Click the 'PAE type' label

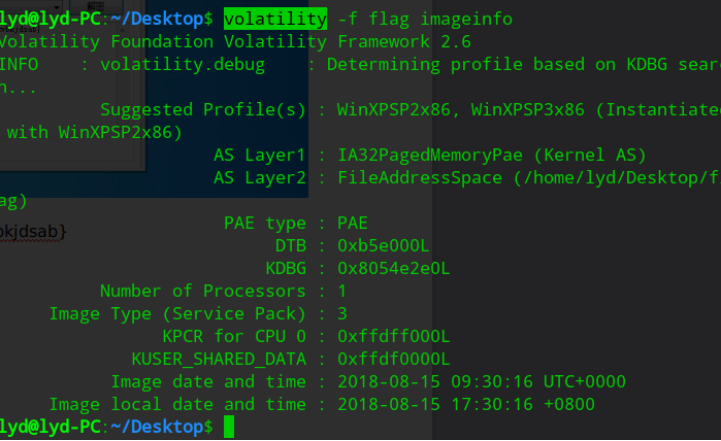265,223
